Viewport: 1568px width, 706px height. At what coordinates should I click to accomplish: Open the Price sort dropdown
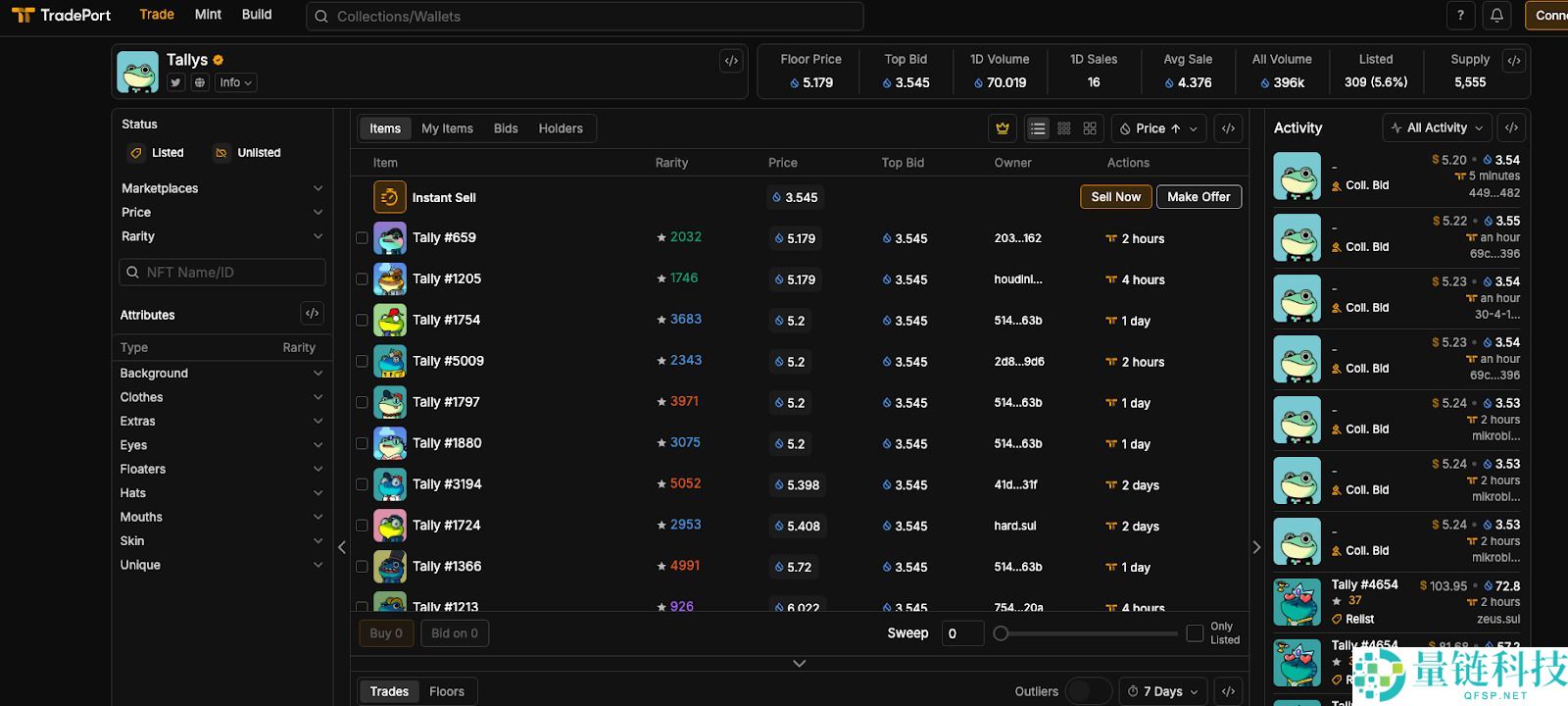point(1159,128)
